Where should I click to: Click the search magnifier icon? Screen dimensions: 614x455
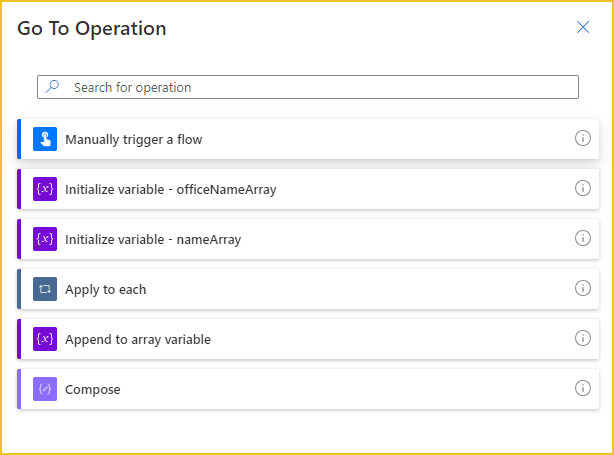point(52,87)
